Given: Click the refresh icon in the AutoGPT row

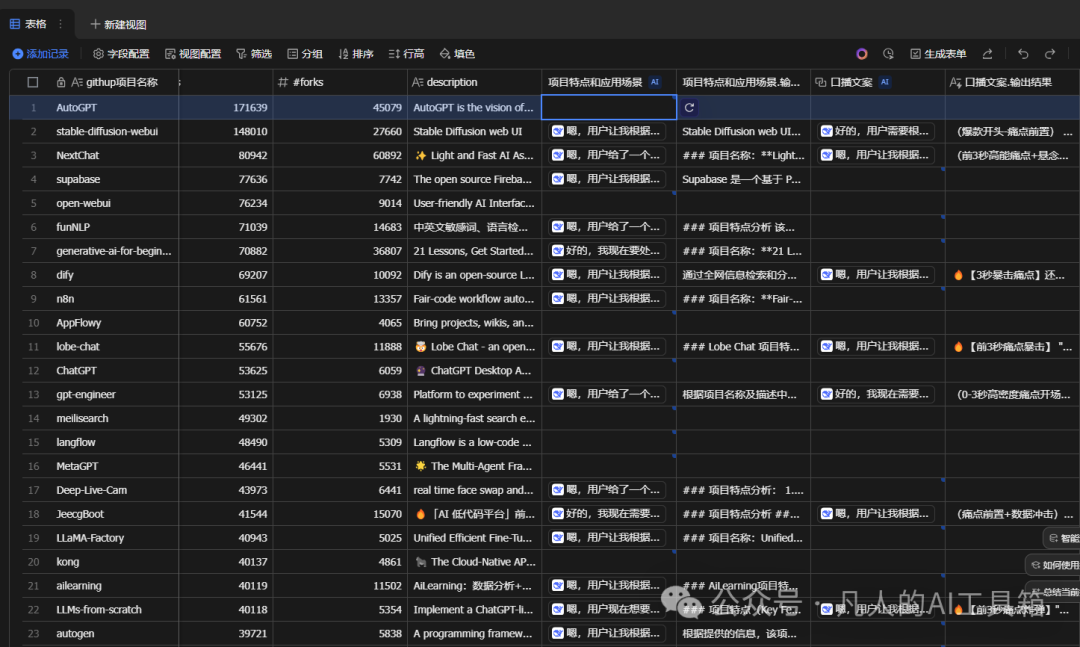Looking at the screenshot, I should coord(689,107).
